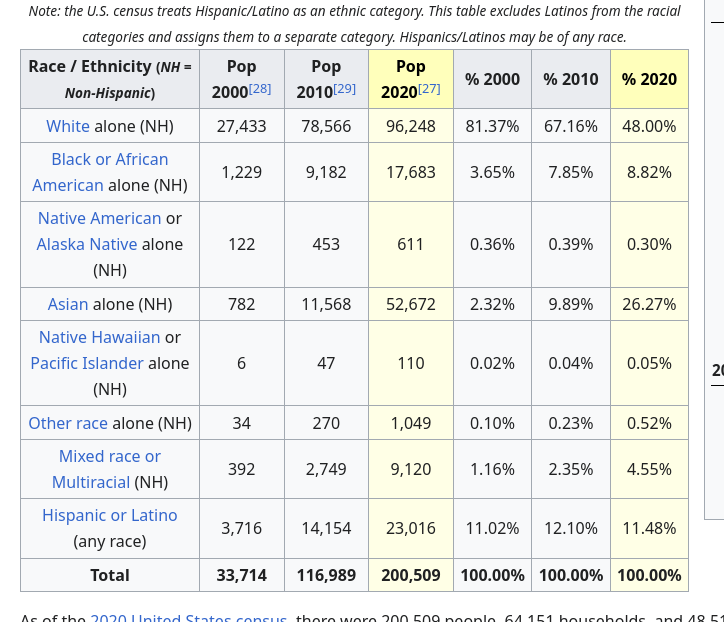
Task: Click the 4.55% cell
Action: pyautogui.click(x=649, y=469)
